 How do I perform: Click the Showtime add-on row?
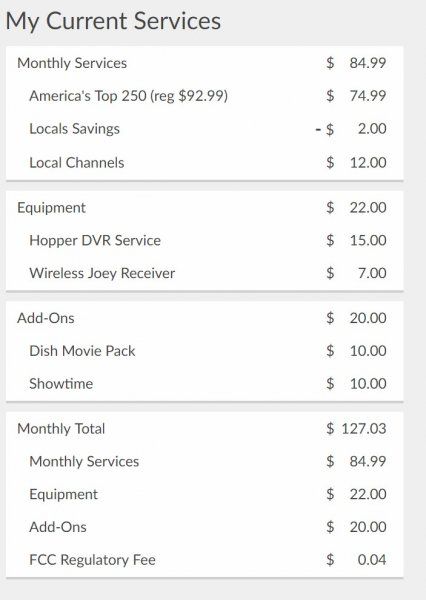pos(204,384)
